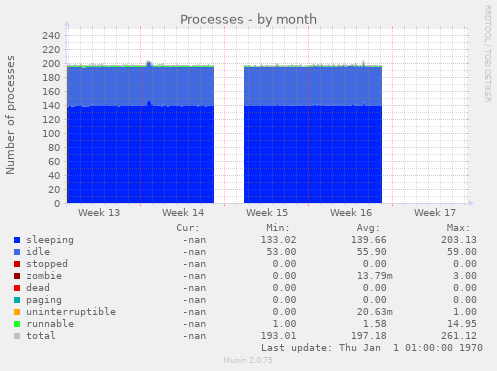Select the 'runnable' legend label
Viewport: 497px width, 371px height.
50,324
